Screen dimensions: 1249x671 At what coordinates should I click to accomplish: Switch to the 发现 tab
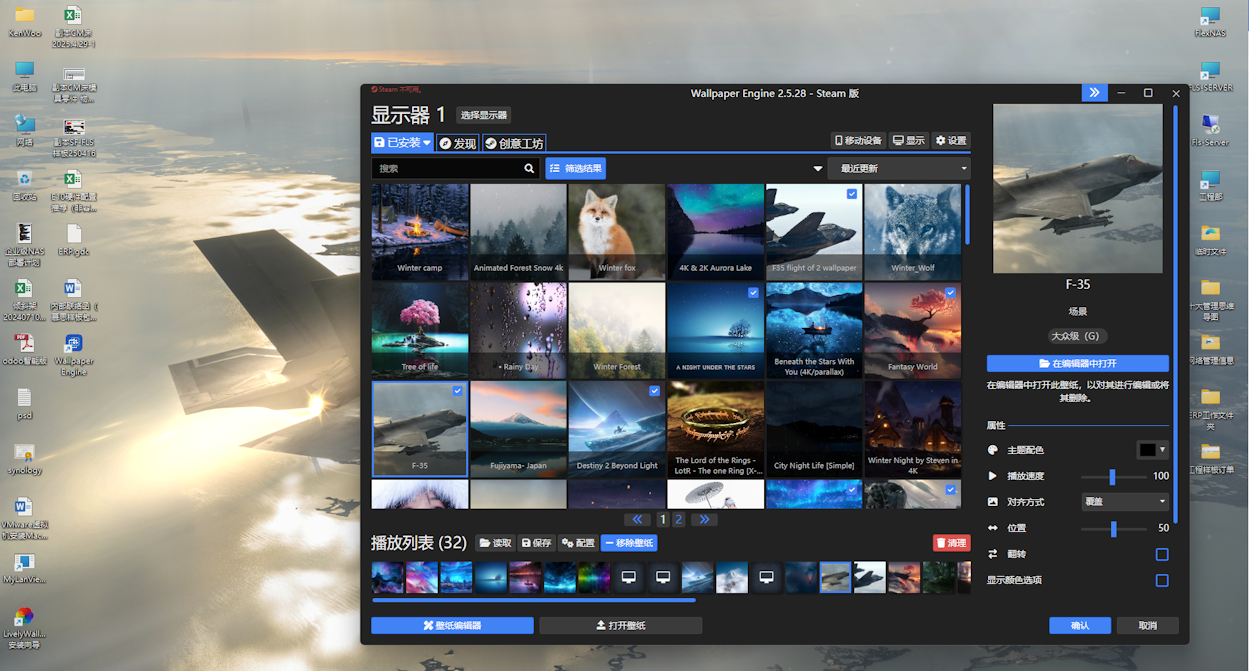[457, 143]
